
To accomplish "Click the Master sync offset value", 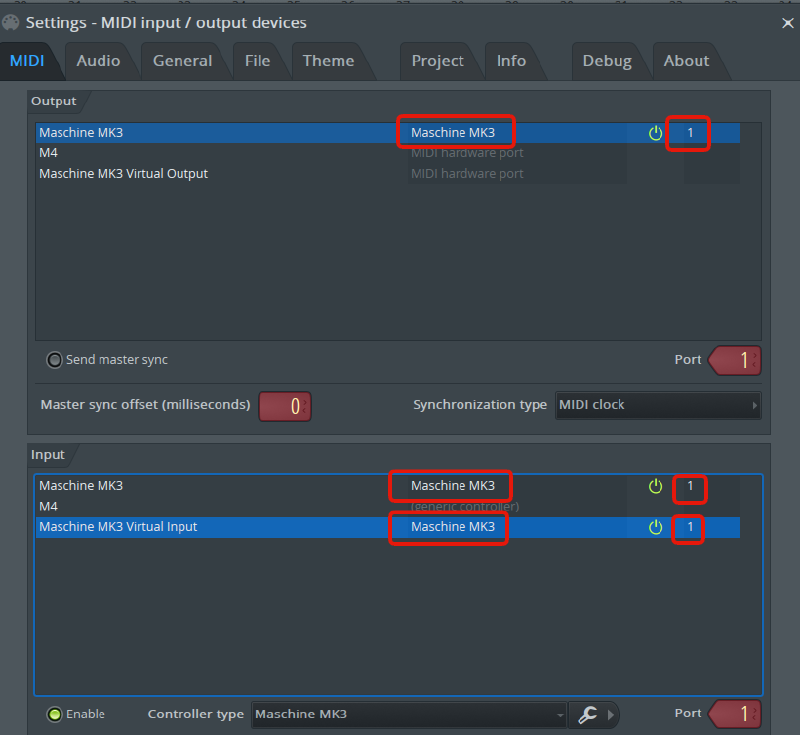I will pyautogui.click(x=285, y=407).
